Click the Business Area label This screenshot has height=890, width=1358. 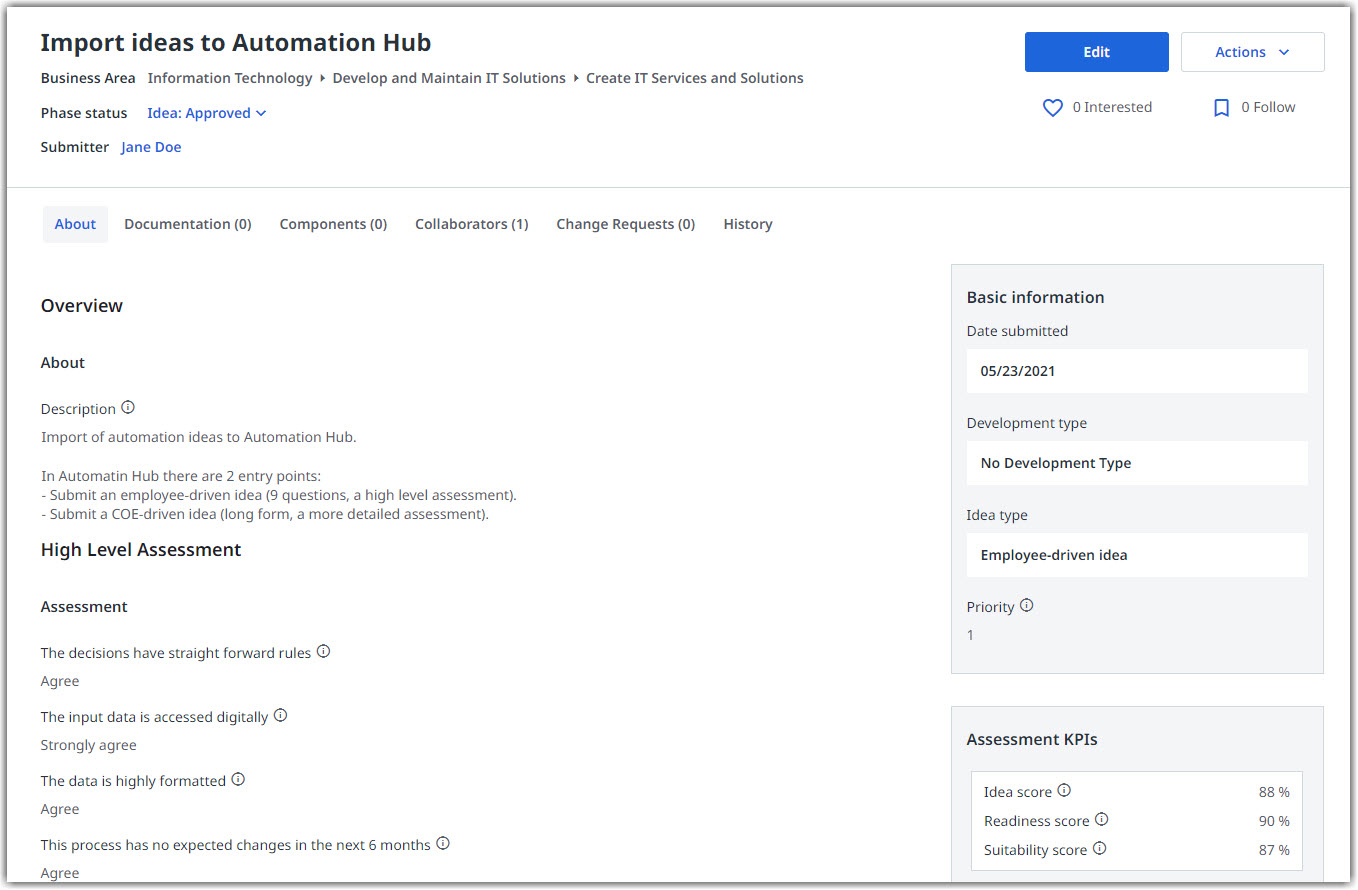tap(88, 78)
